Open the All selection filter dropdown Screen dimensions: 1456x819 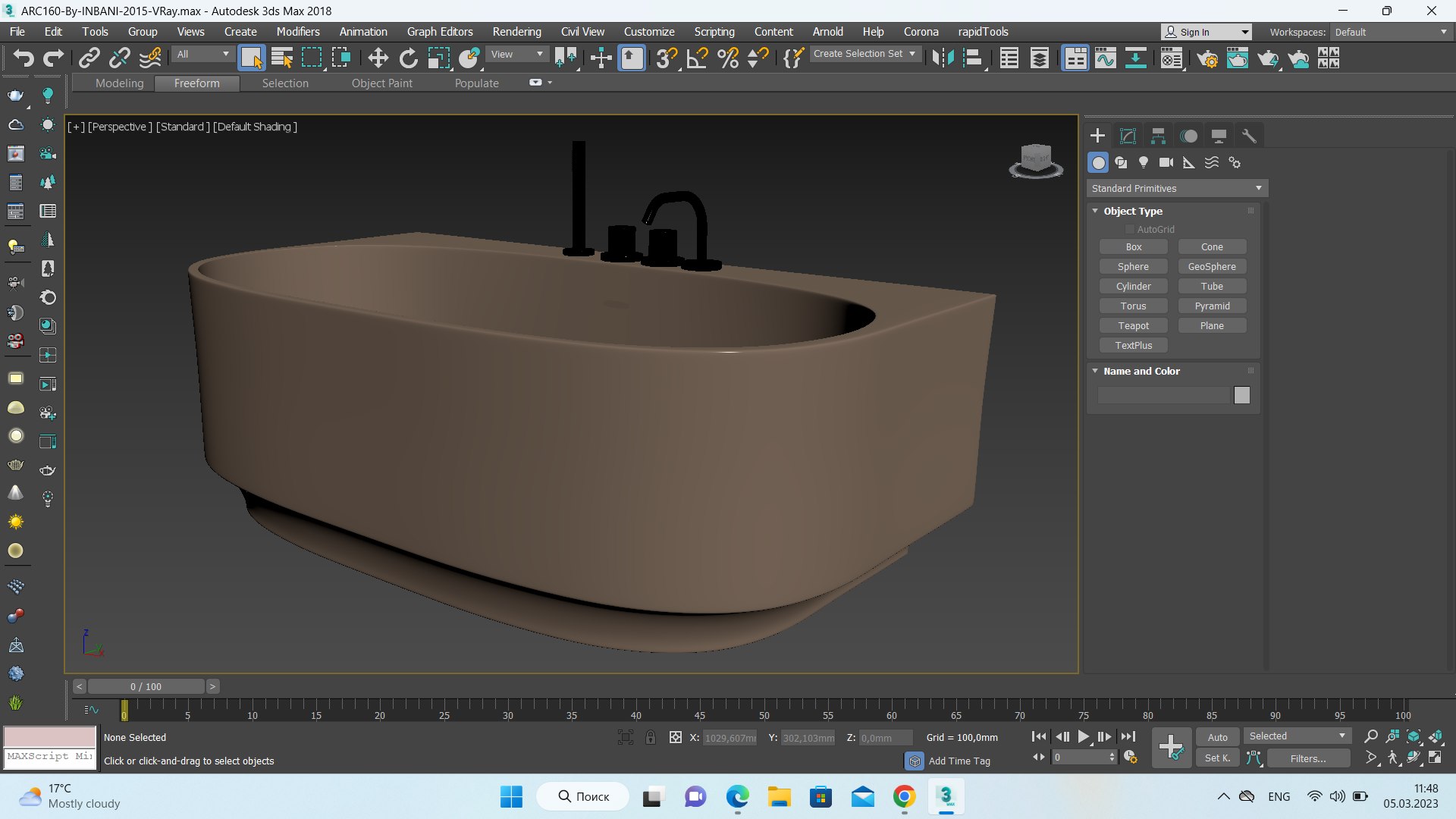click(202, 54)
